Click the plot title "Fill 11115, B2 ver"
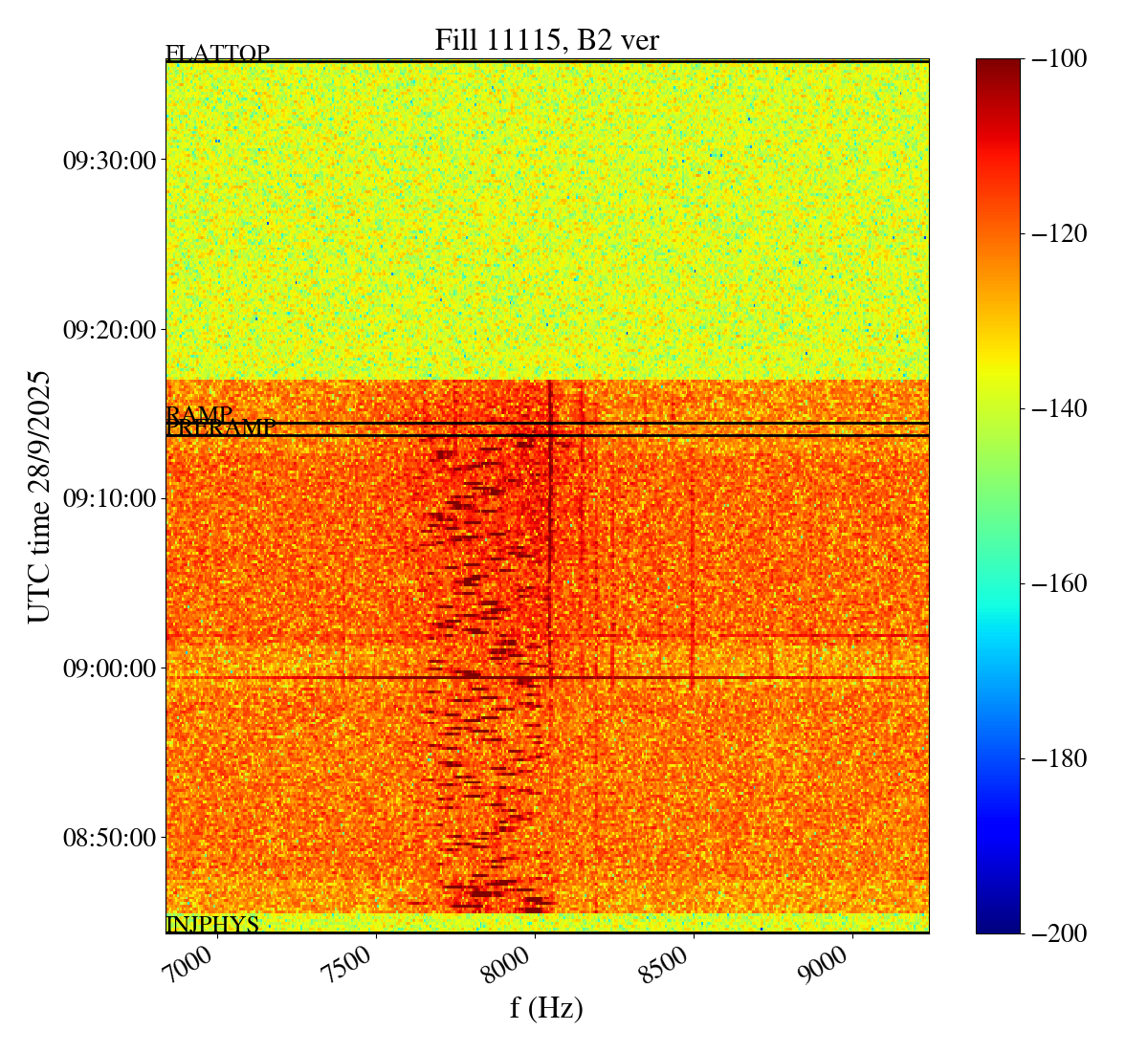The width and height of the screenshot is (1148, 1052). pos(546,40)
